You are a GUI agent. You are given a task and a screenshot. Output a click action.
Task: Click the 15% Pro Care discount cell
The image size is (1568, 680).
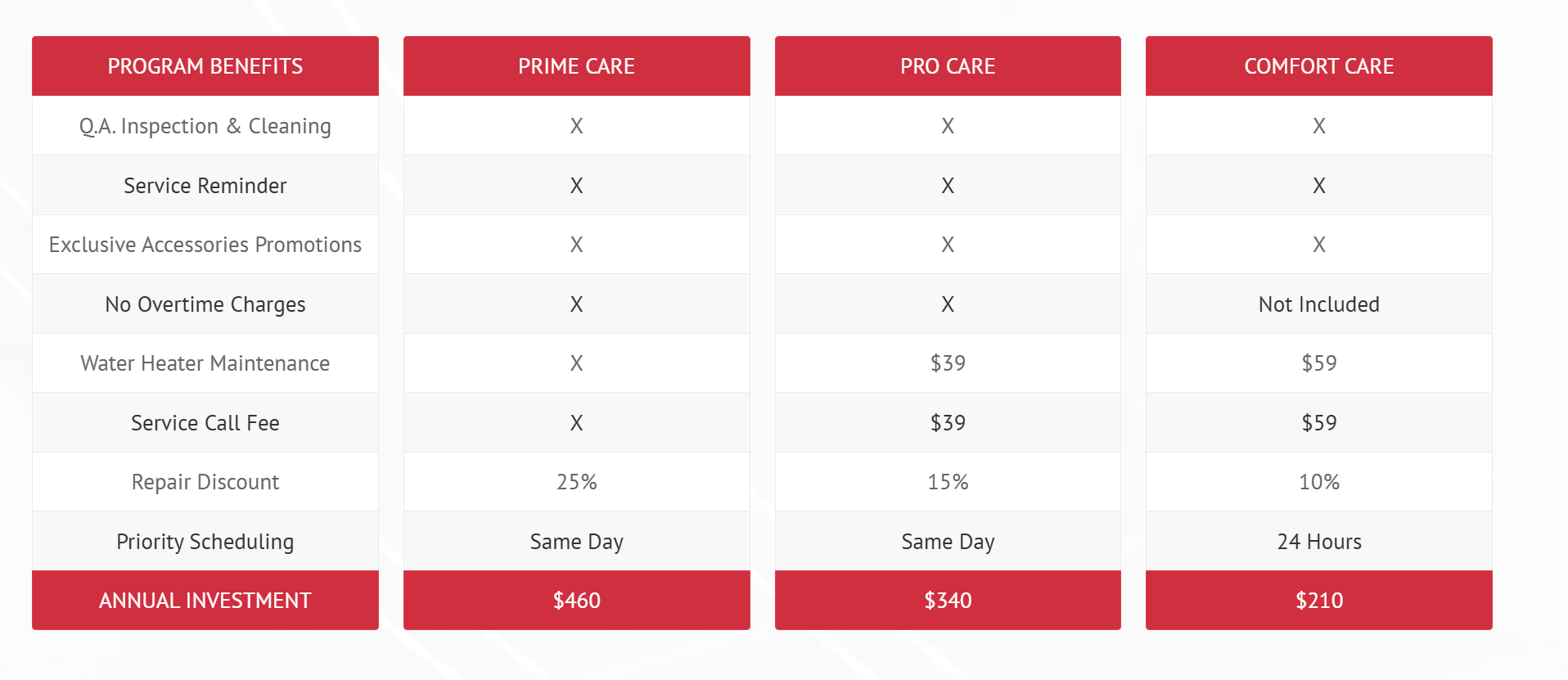pyautogui.click(x=948, y=482)
